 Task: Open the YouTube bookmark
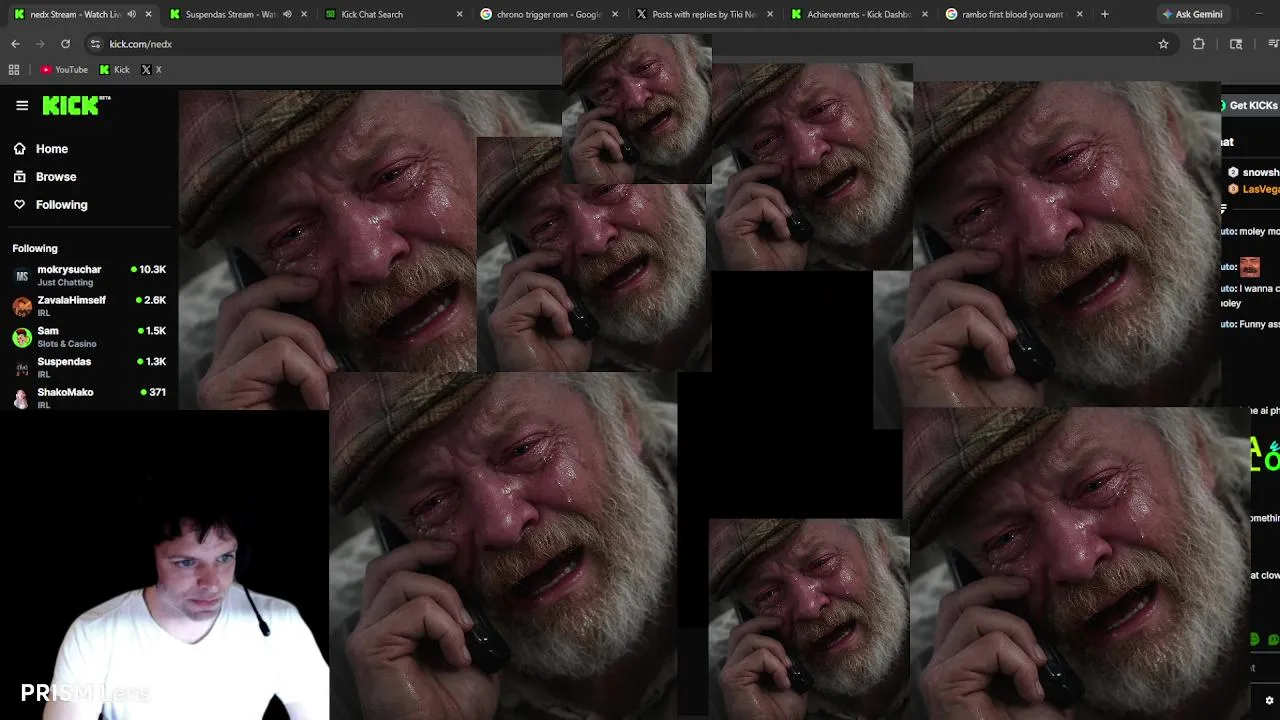64,70
